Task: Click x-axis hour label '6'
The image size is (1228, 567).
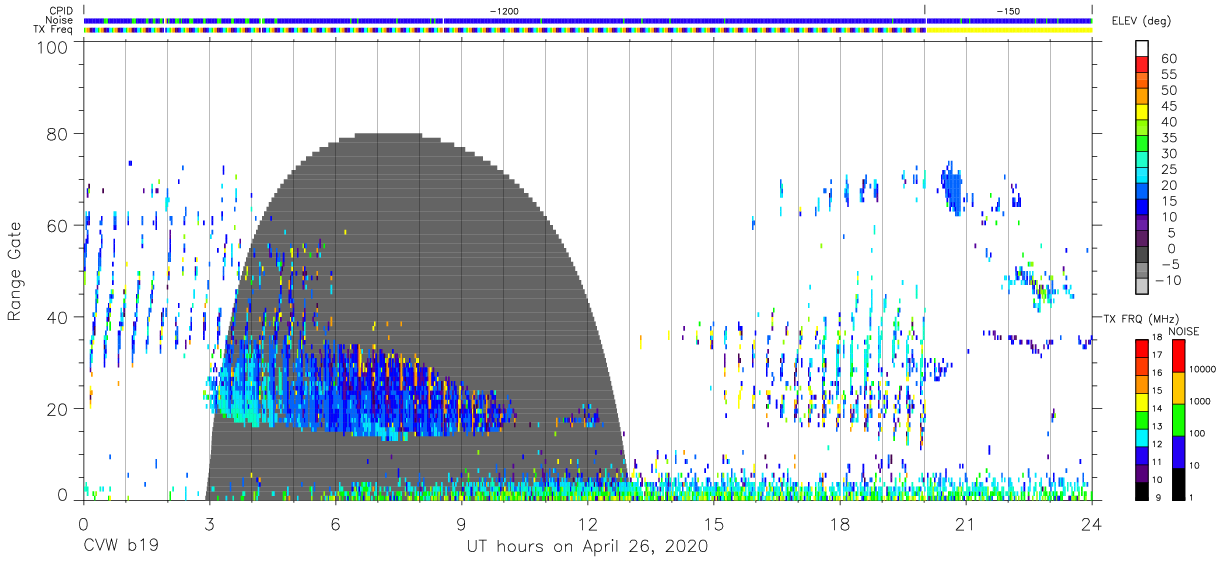Action: click(x=335, y=522)
